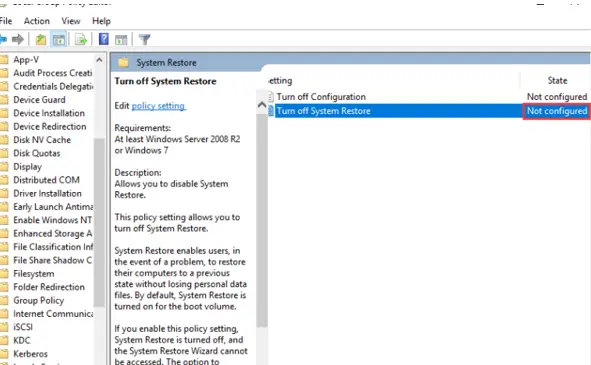Select the App-V folder in tree
This screenshot has width=591, height=365.
tap(26, 60)
